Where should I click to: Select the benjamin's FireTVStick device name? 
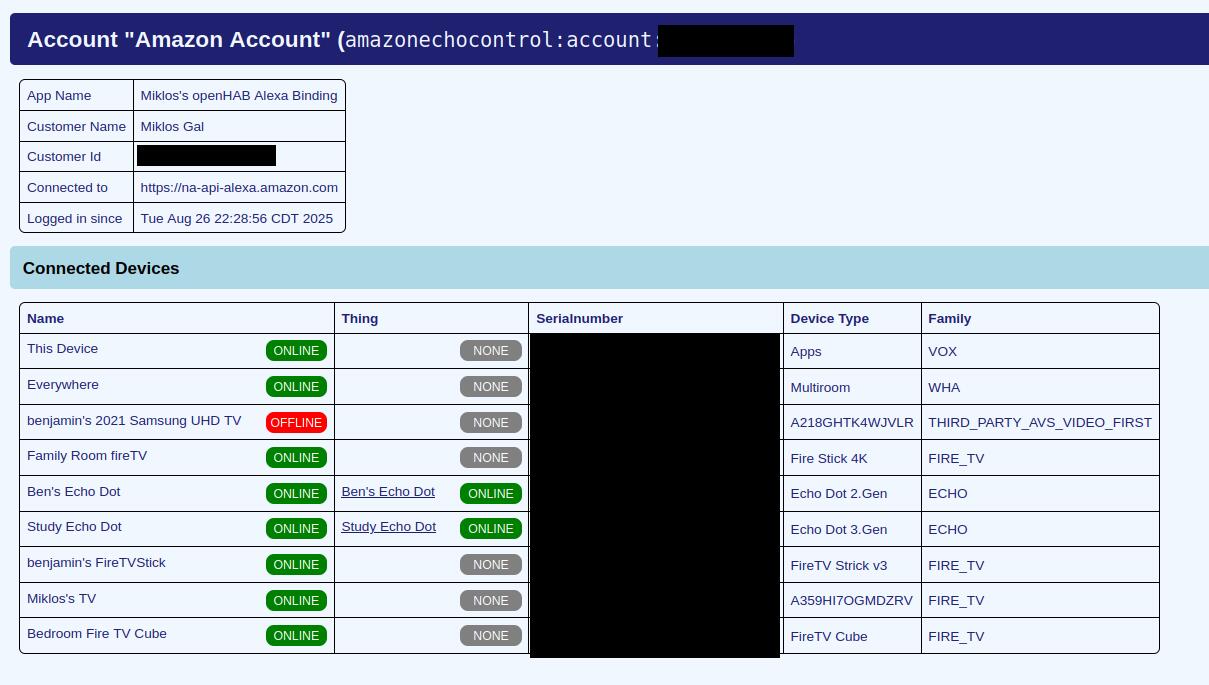(x=96, y=563)
